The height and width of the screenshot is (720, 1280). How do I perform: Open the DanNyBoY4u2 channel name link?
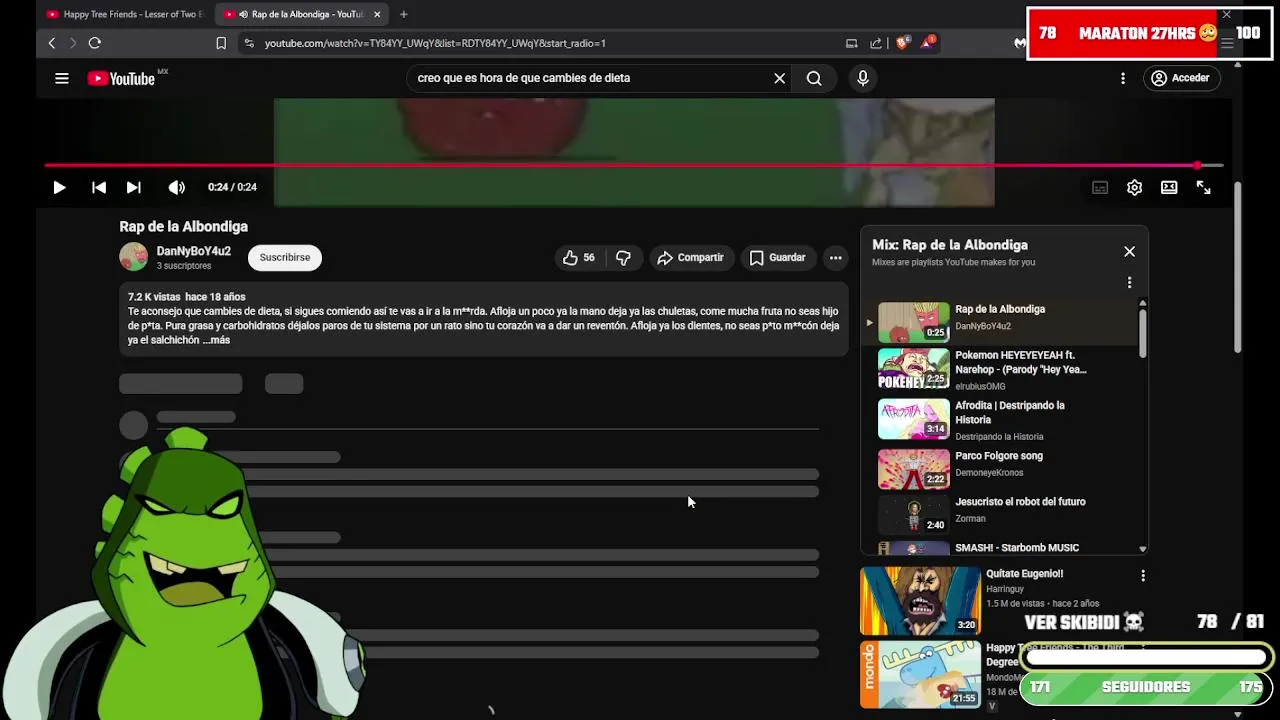pos(193,251)
